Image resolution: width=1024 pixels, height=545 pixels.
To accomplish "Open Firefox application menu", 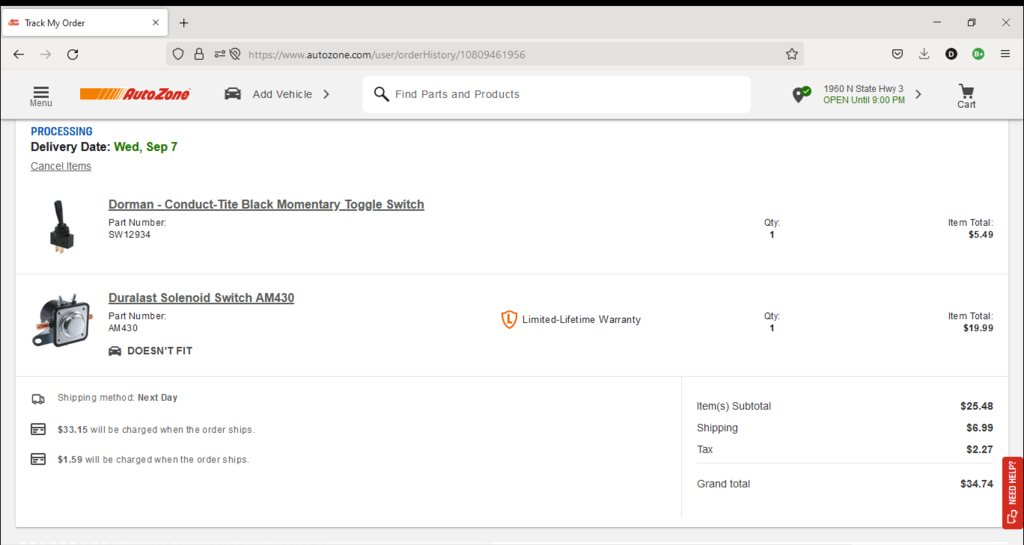I will tap(1004, 54).
